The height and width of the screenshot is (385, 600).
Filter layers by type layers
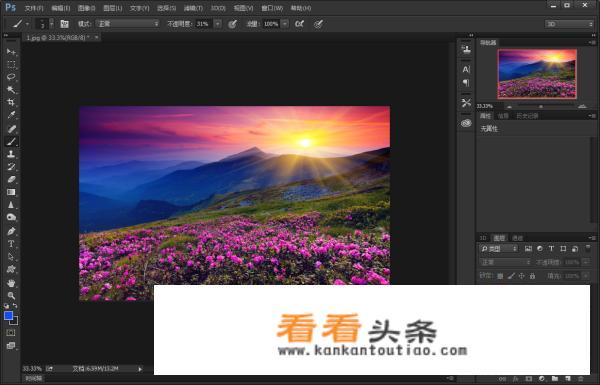pyautogui.click(x=551, y=249)
